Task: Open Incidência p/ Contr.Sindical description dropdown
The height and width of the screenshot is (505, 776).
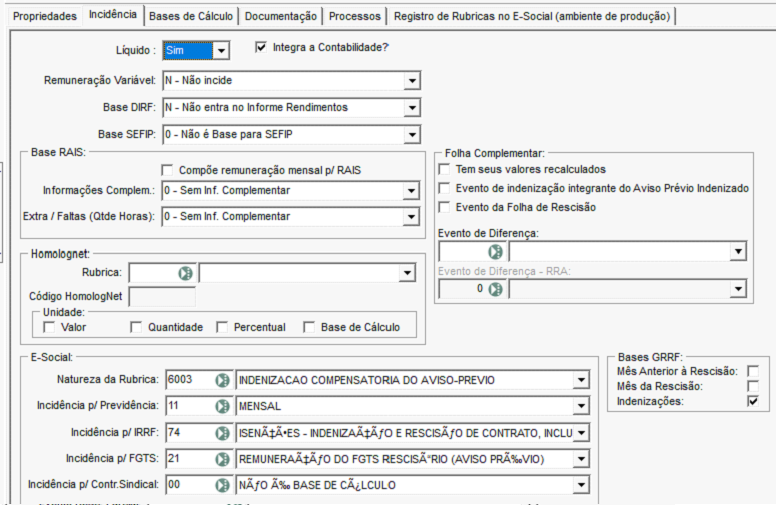Action: pos(582,485)
